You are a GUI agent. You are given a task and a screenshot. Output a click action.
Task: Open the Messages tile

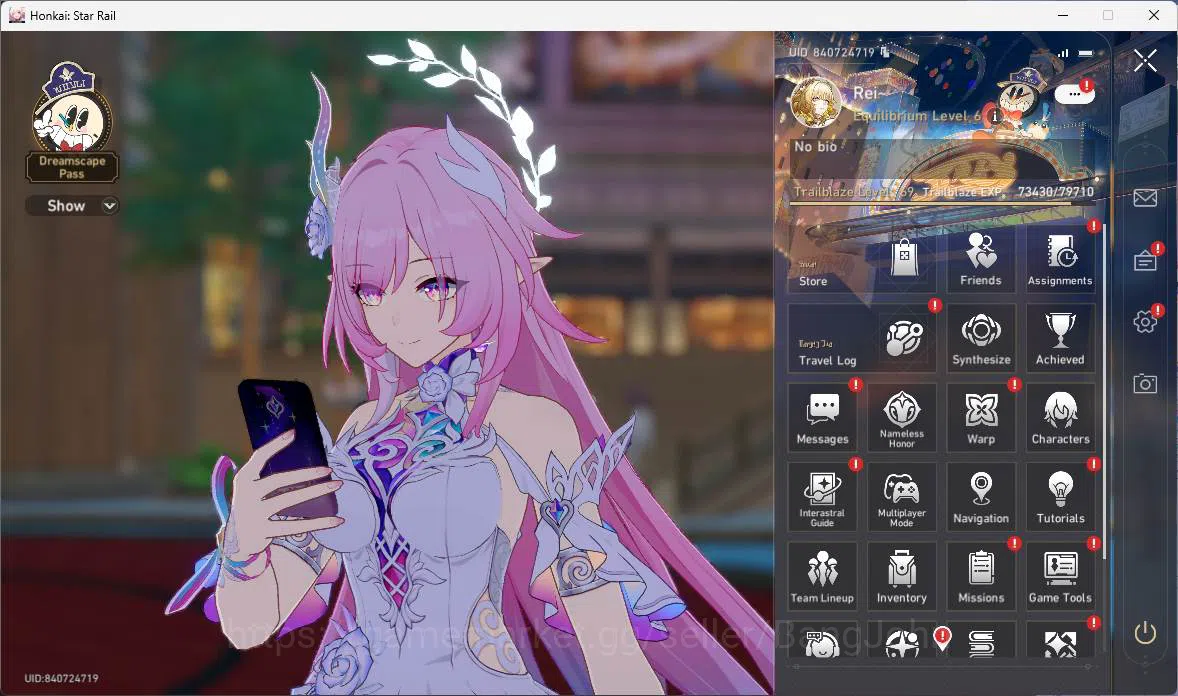click(822, 418)
